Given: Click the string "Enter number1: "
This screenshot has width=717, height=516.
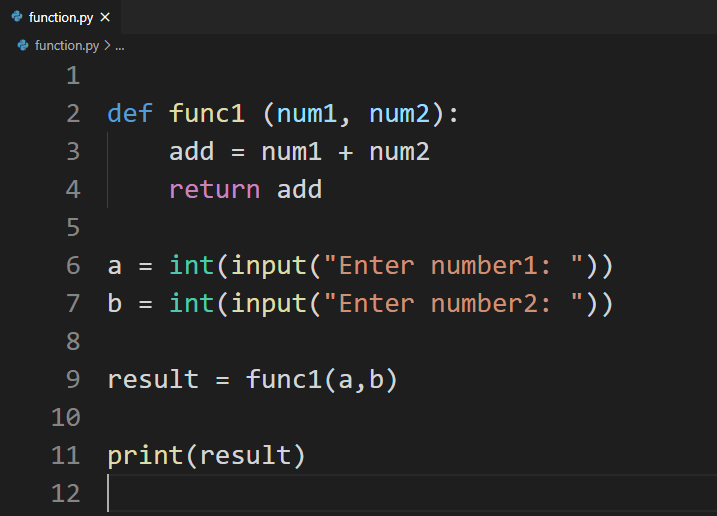Looking at the screenshot, I should tap(453, 266).
